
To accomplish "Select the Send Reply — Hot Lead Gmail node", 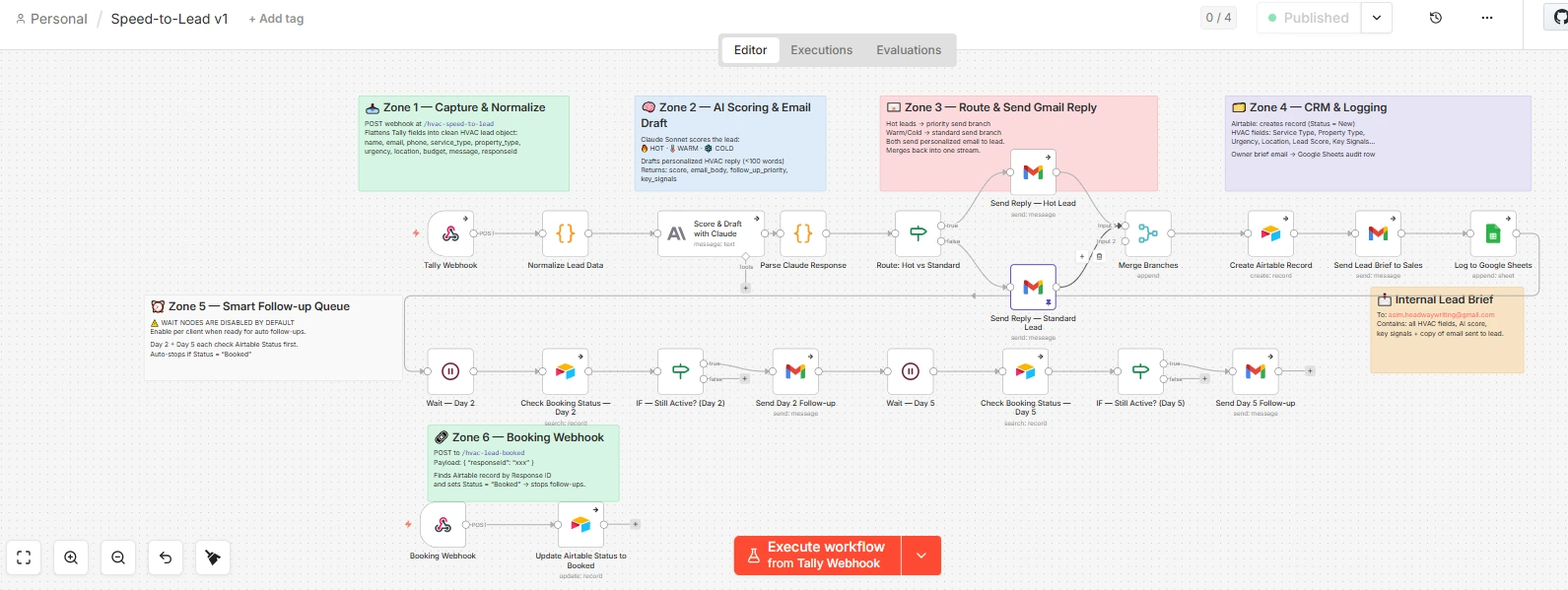I will (x=1033, y=172).
